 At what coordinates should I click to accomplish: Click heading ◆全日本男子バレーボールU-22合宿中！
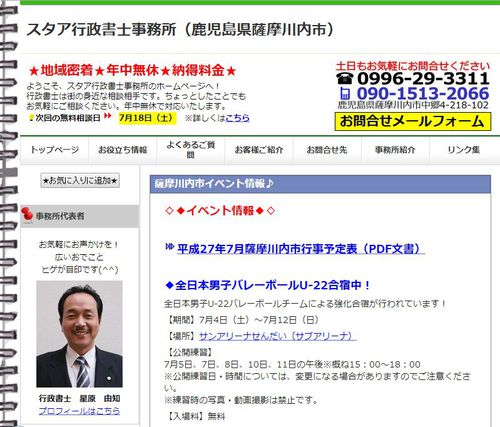(268, 285)
